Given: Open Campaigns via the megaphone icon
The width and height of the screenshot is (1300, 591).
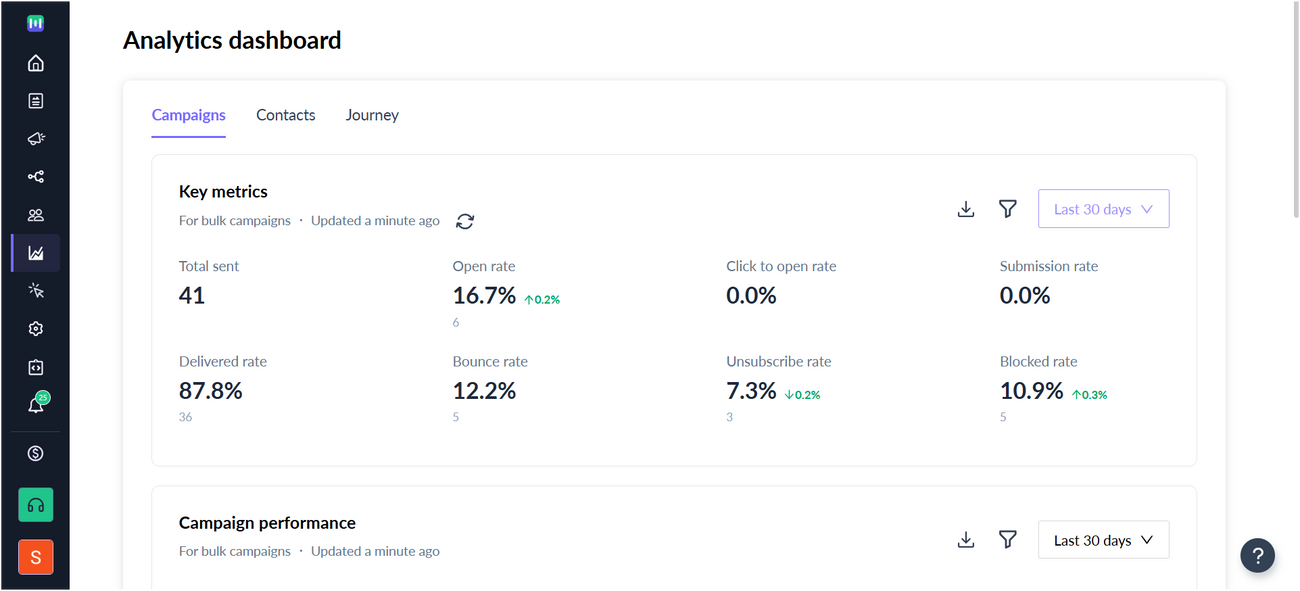Looking at the screenshot, I should pos(36,139).
